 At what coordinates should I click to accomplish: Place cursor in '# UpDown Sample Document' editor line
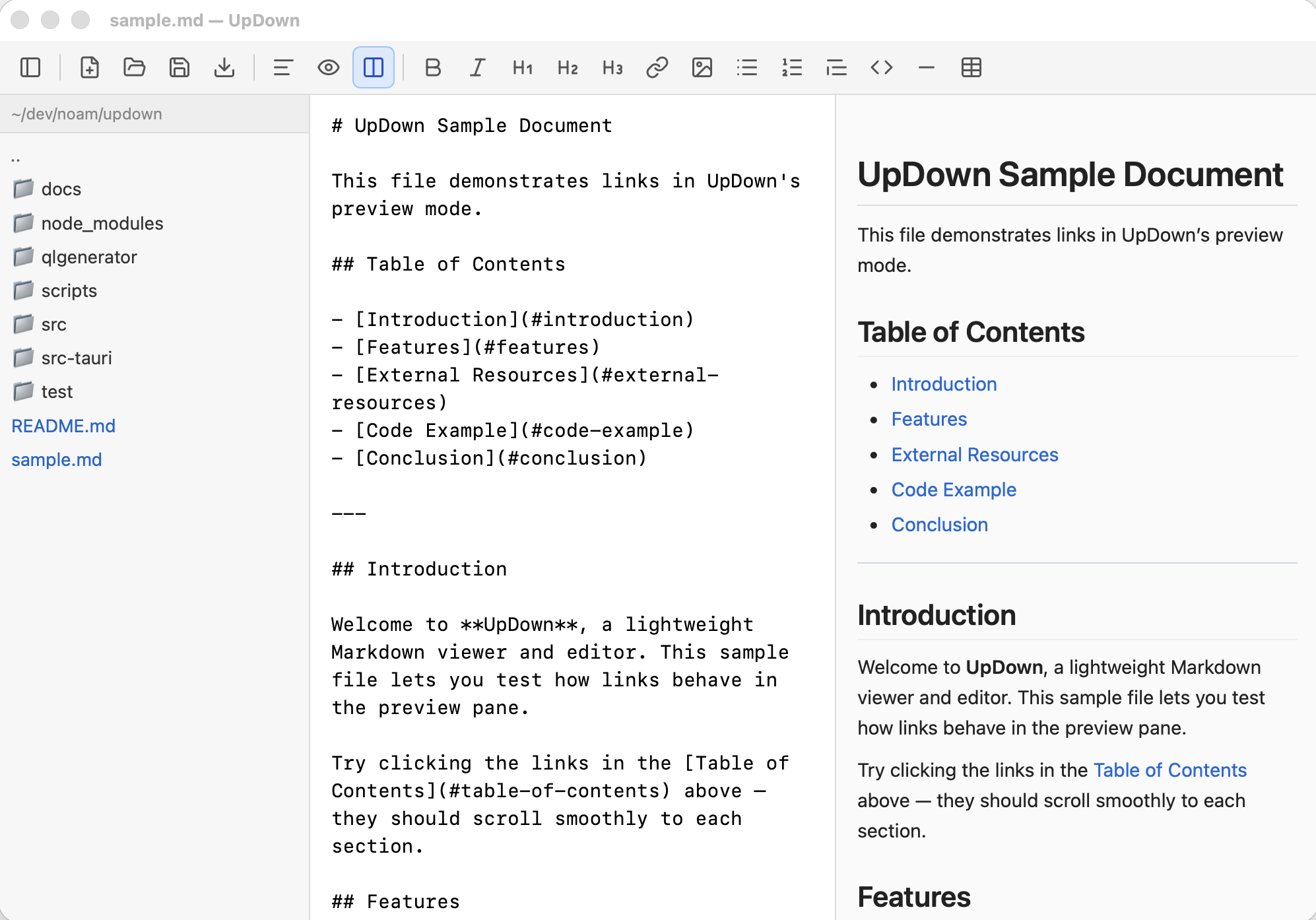coord(472,125)
